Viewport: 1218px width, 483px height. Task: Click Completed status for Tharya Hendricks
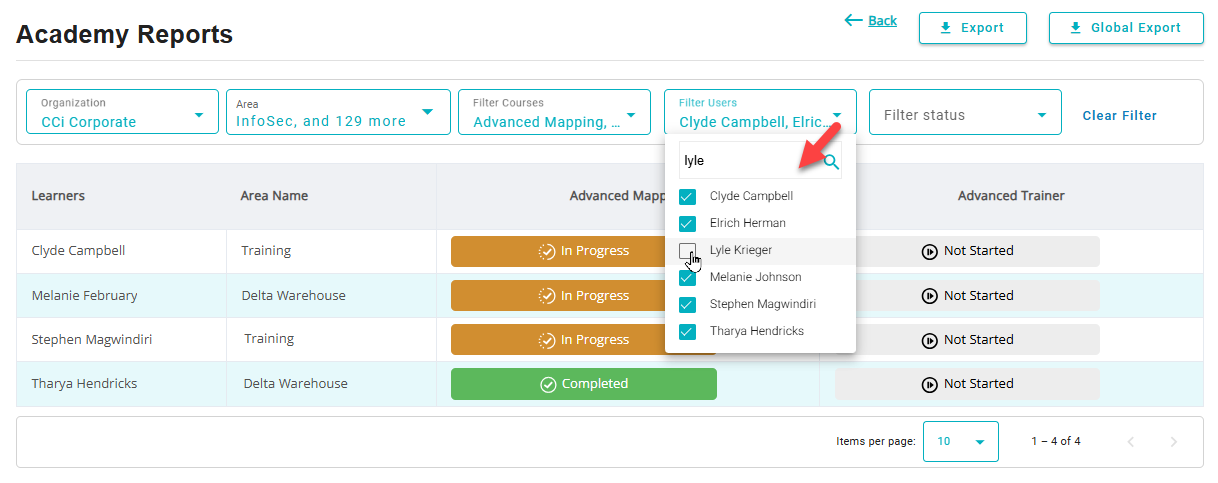click(583, 384)
